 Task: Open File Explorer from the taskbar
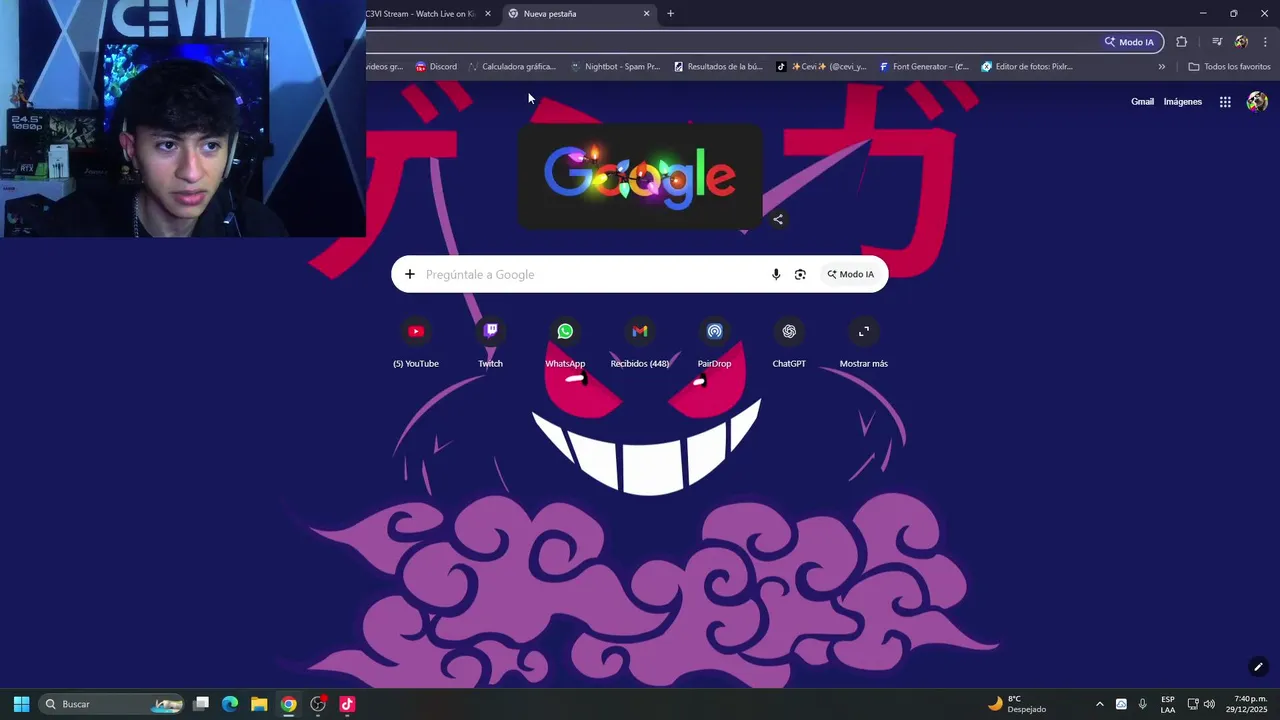click(259, 704)
